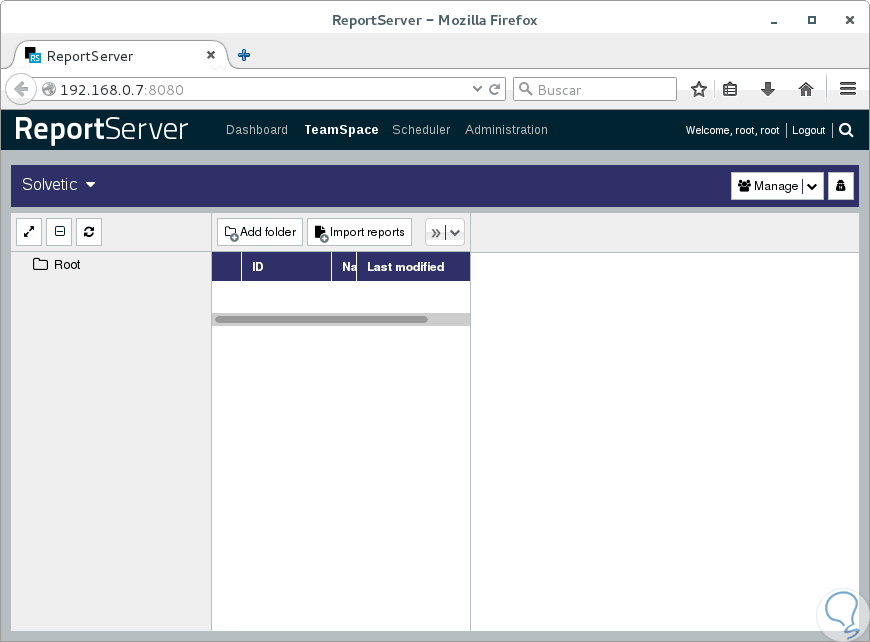Click Welcome, root, root profile link

click(x=732, y=130)
